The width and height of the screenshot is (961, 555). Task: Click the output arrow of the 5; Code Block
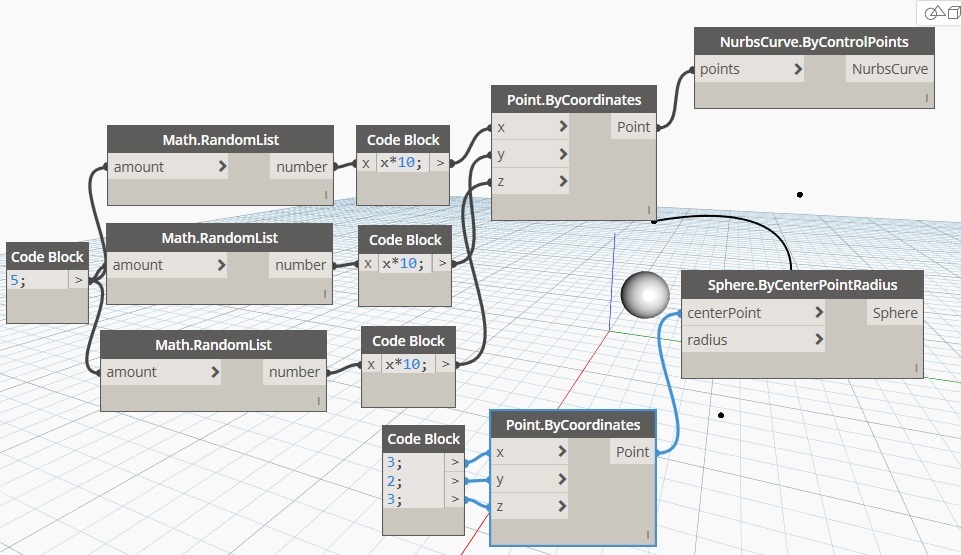[78, 281]
